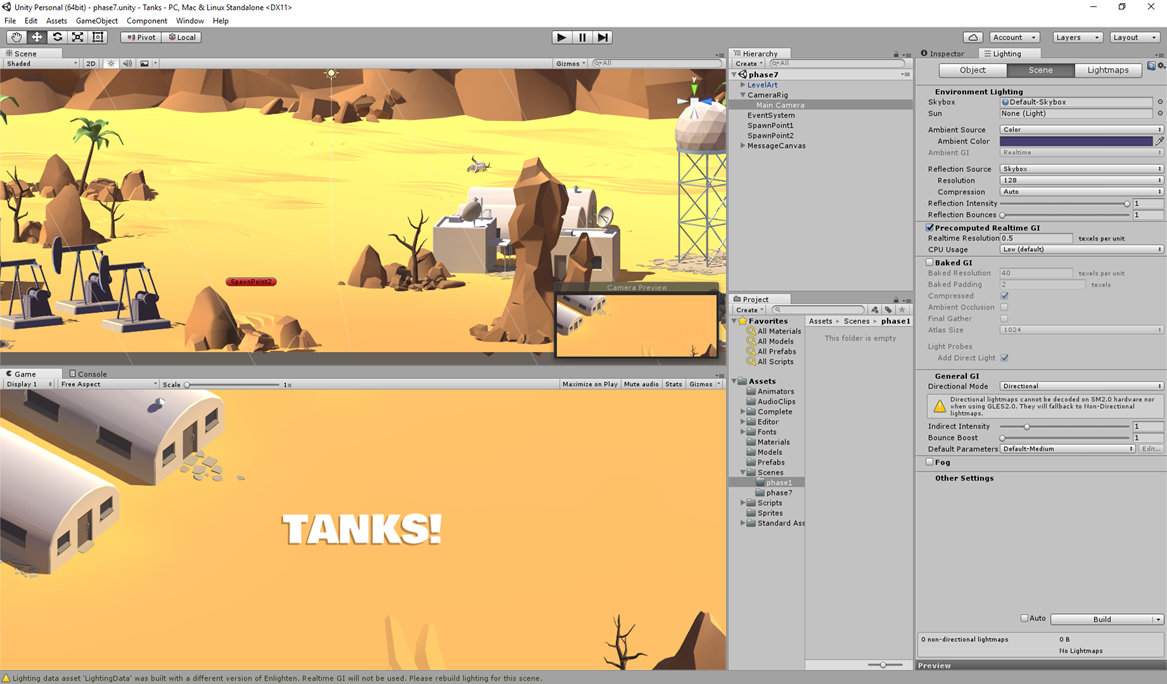Open Lighting help book icon
1167x684 pixels.
pyautogui.click(x=1151, y=66)
